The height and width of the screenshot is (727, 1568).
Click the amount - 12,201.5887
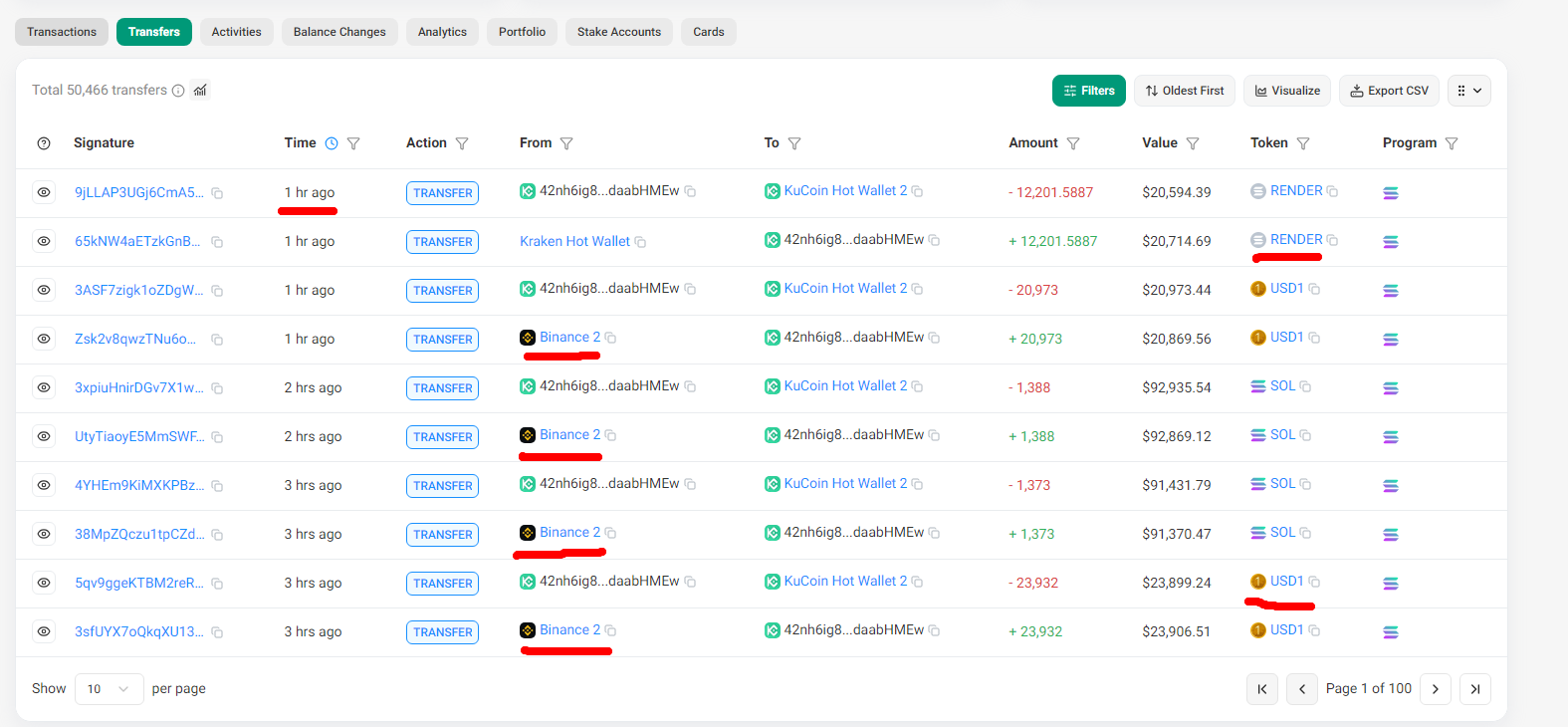[1050, 193]
